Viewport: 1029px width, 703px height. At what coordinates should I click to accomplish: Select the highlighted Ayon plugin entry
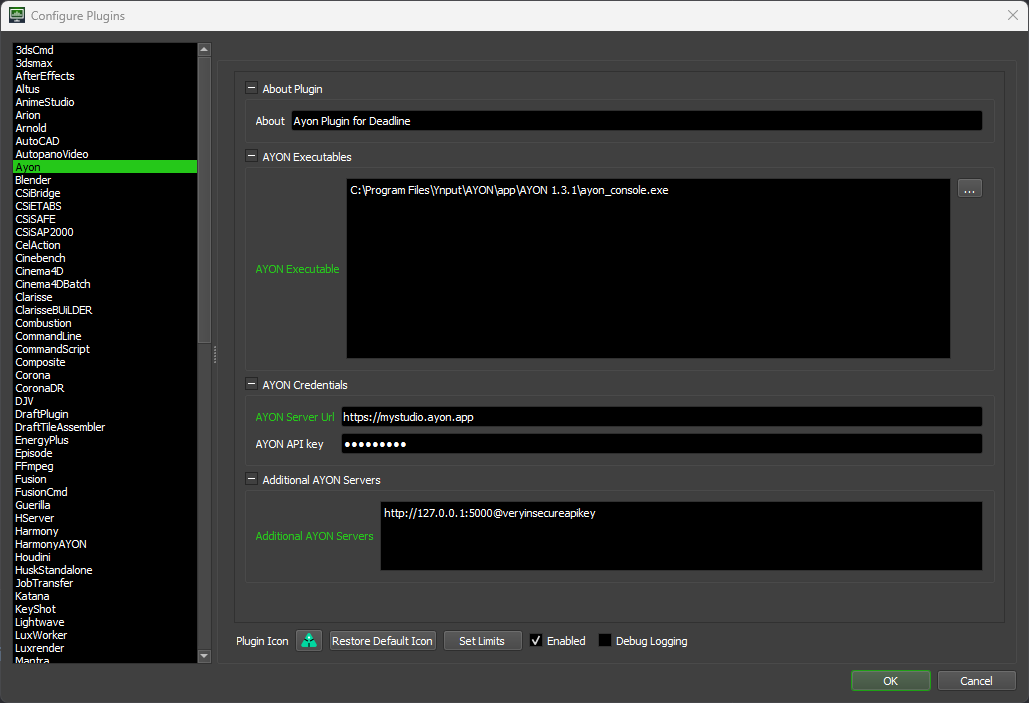pyautogui.click(x=105, y=167)
